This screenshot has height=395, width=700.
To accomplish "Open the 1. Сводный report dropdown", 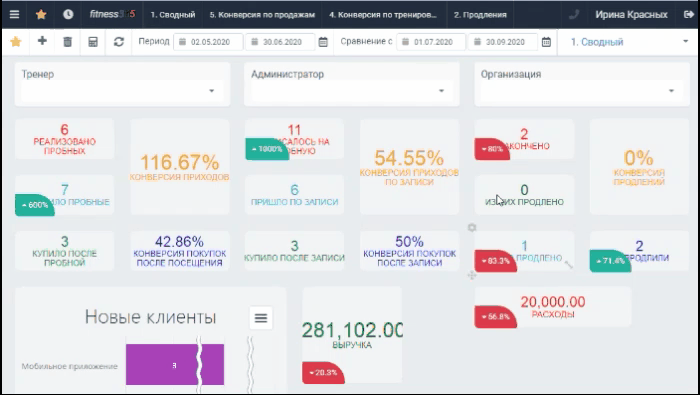I will 629,42.
